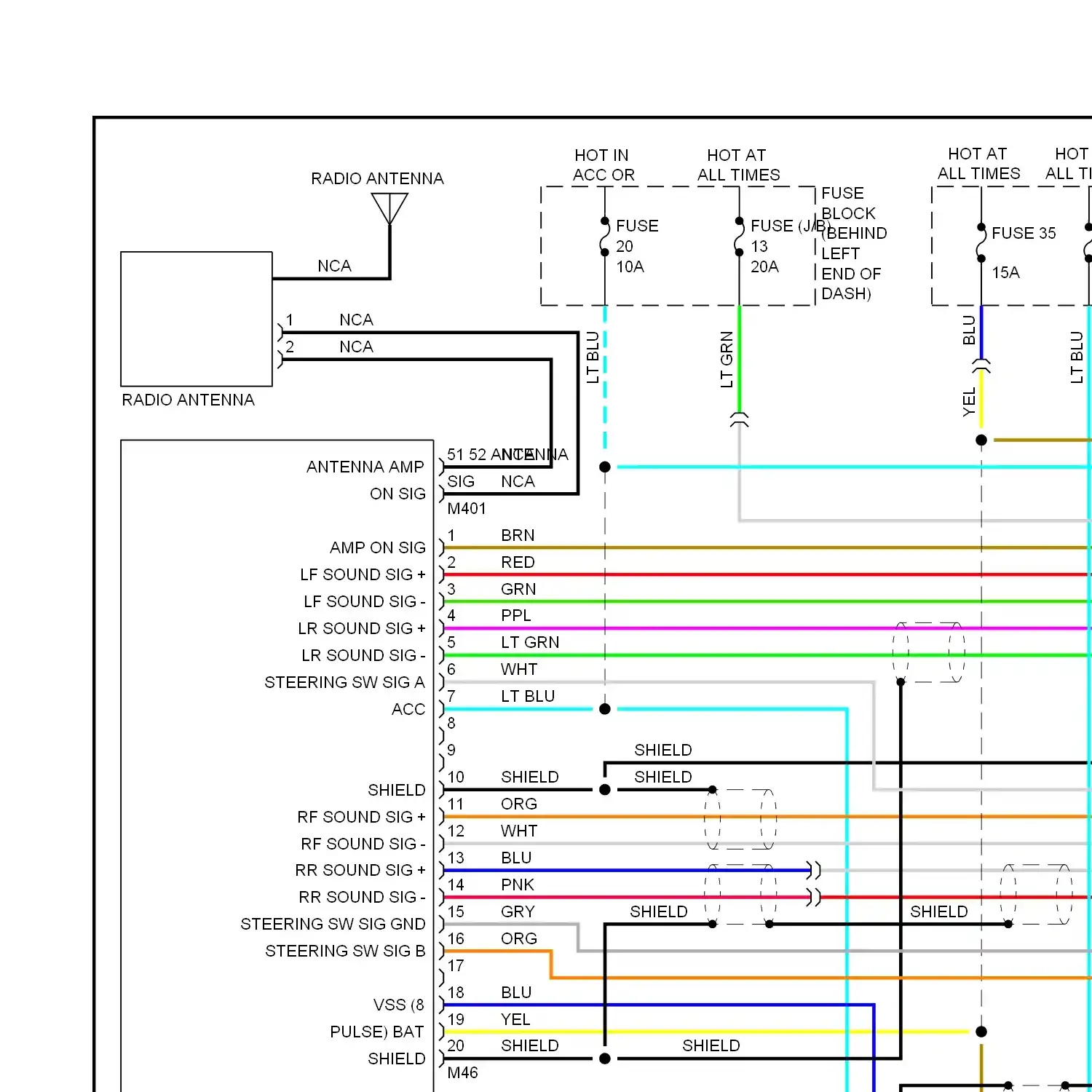1092x1092 pixels.
Task: Click the RF SOUND SIG + label
Action: 361,817
